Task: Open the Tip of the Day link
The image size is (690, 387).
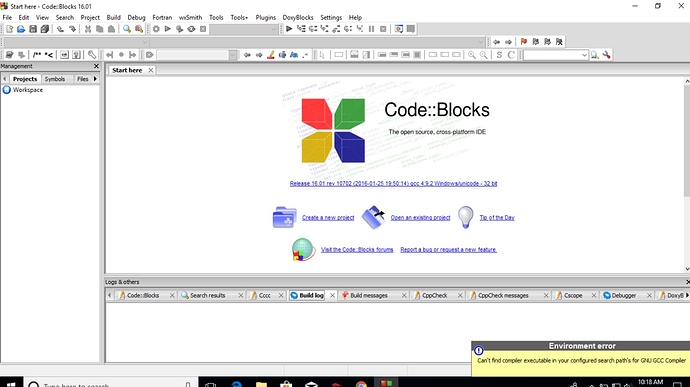Action: point(497,217)
